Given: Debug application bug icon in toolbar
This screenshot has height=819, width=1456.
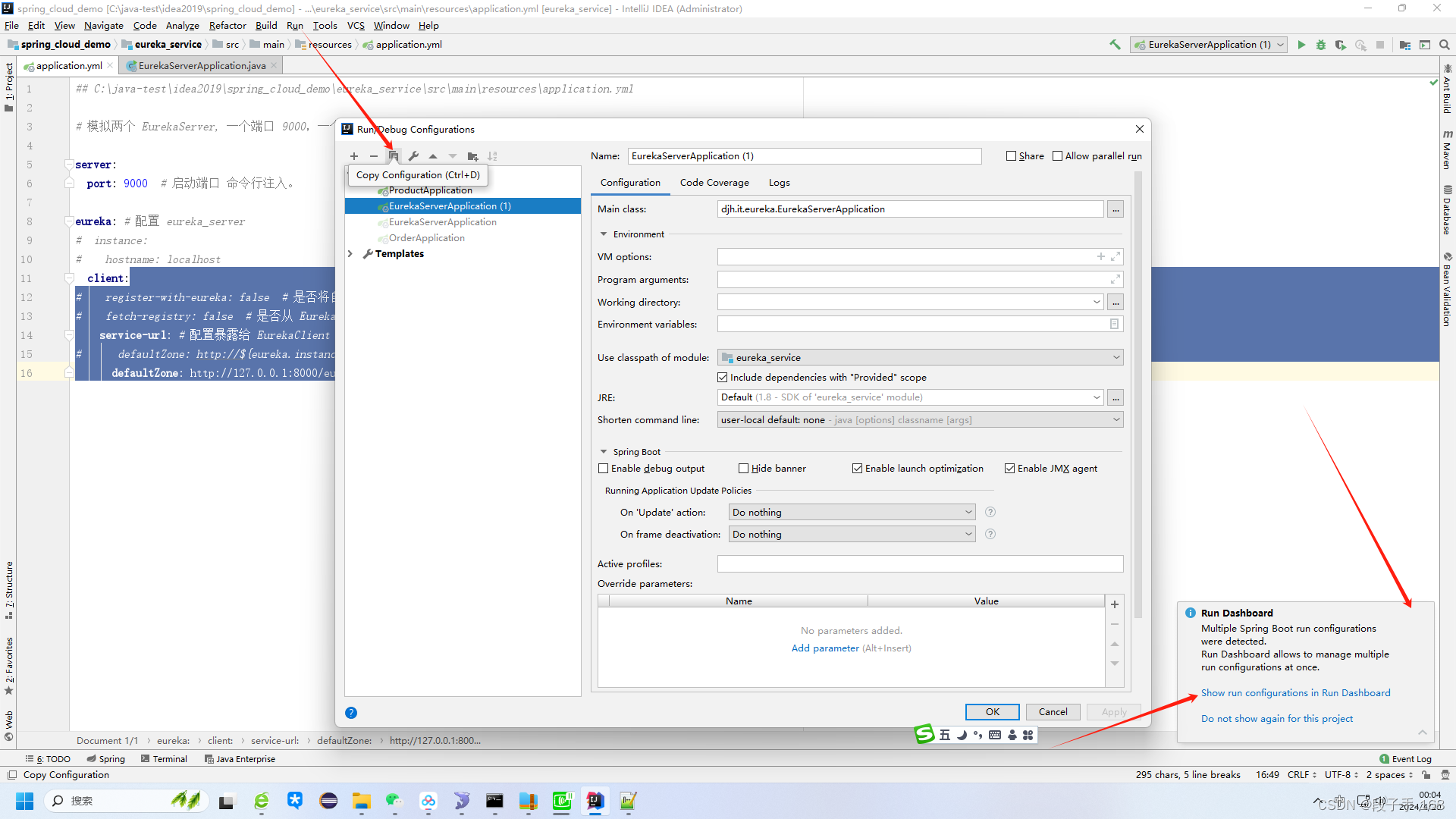Looking at the screenshot, I should (1321, 45).
